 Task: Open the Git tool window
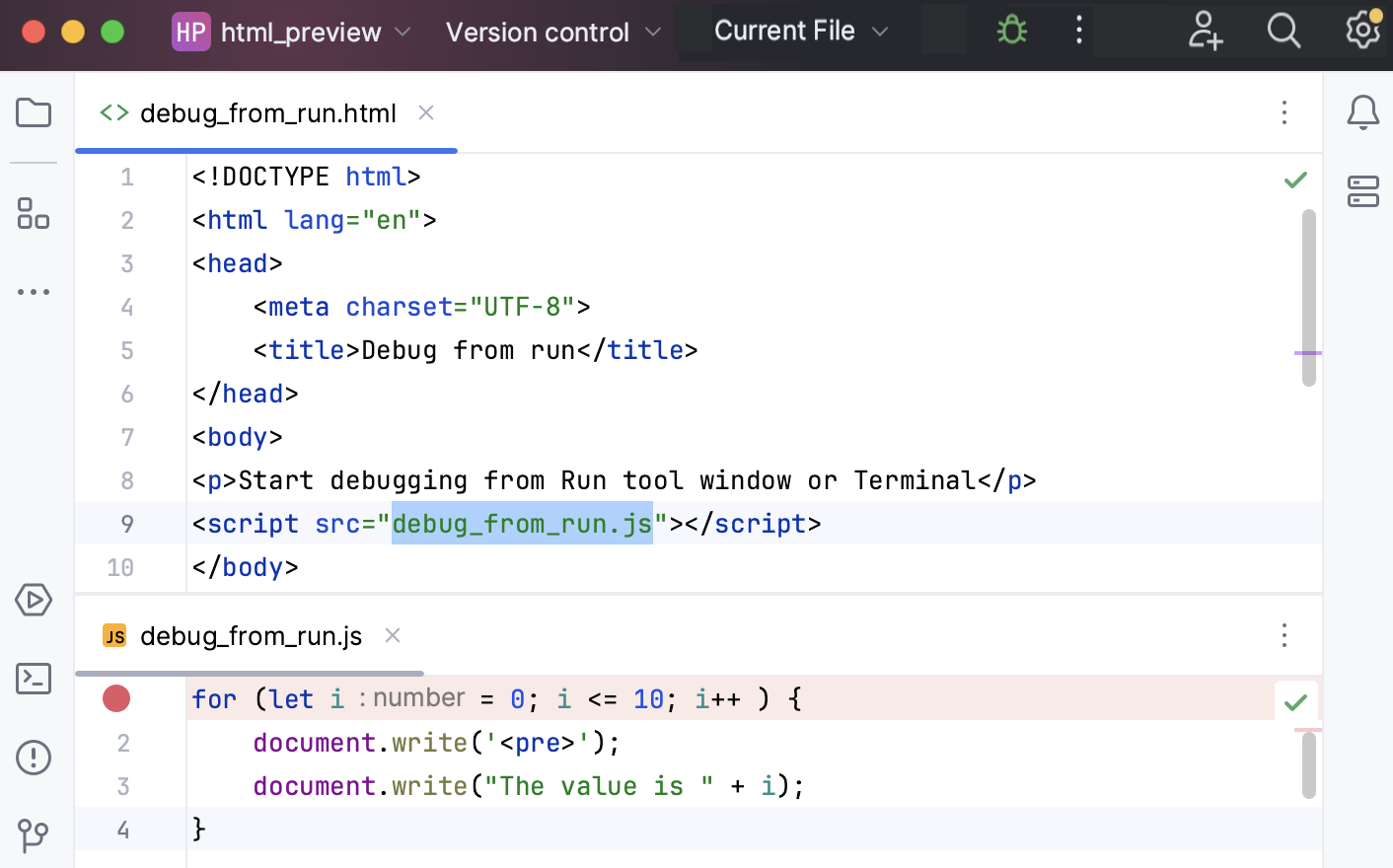[x=33, y=835]
